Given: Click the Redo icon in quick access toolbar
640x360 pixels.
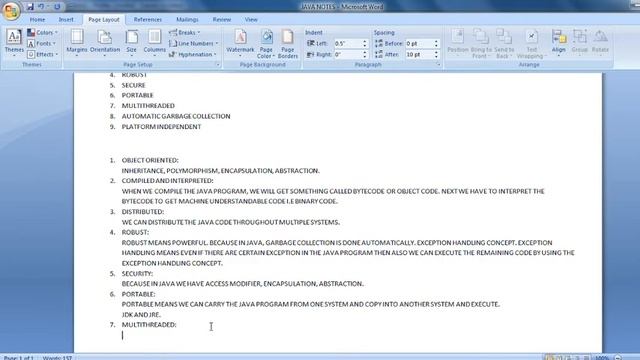Looking at the screenshot, I should (x=57, y=7).
